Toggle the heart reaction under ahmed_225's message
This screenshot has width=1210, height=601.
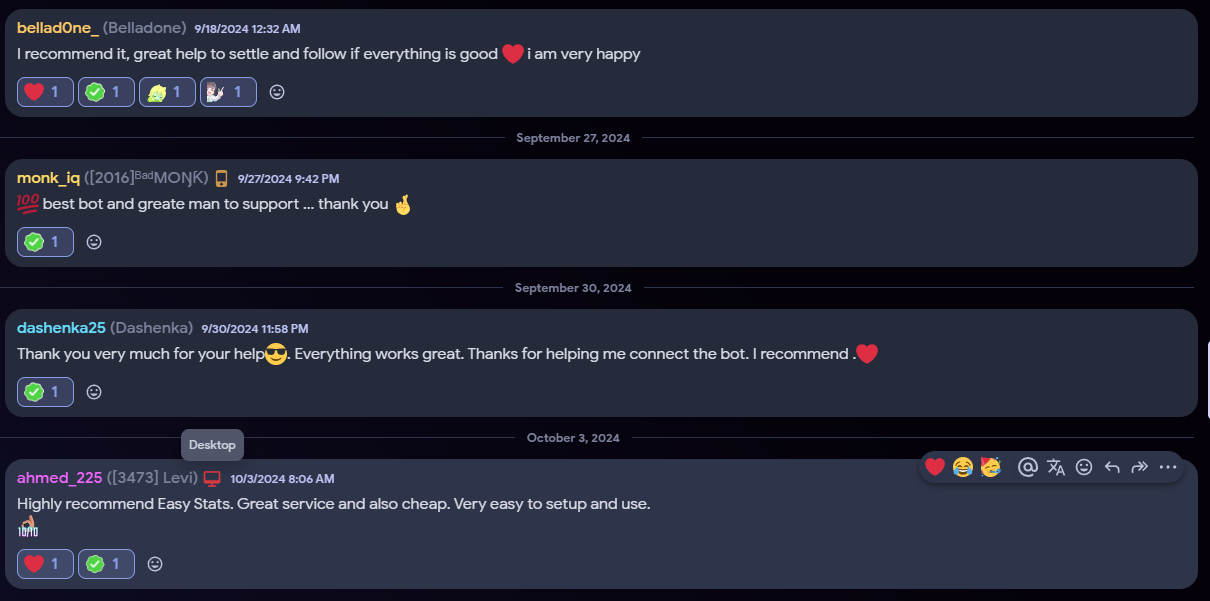pyautogui.click(x=45, y=564)
